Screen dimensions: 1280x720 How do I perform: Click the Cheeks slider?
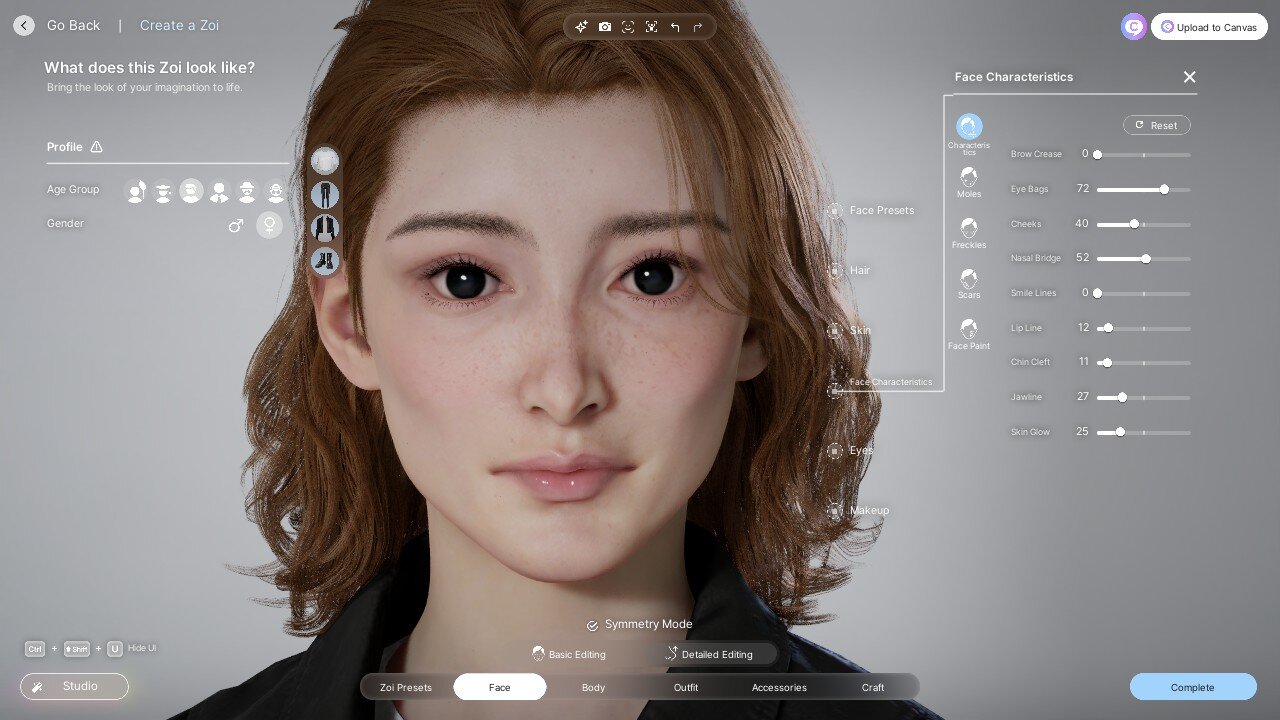[1143, 224]
